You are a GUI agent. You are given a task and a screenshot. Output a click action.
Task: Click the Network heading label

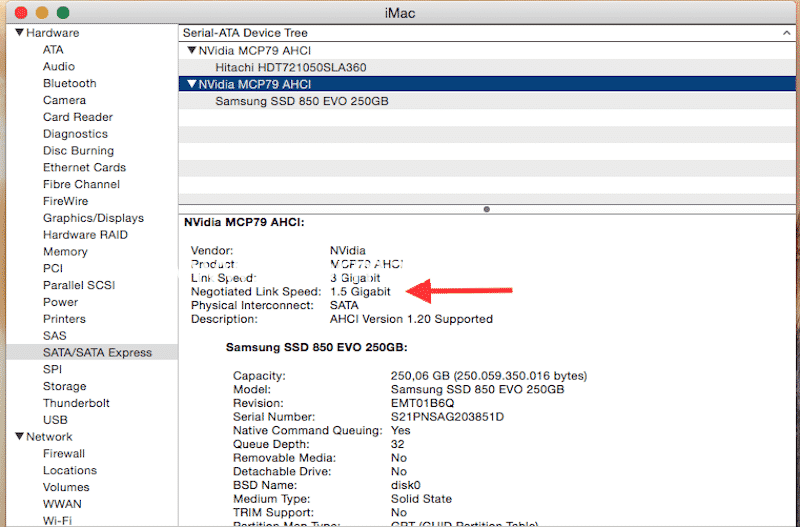(49, 437)
